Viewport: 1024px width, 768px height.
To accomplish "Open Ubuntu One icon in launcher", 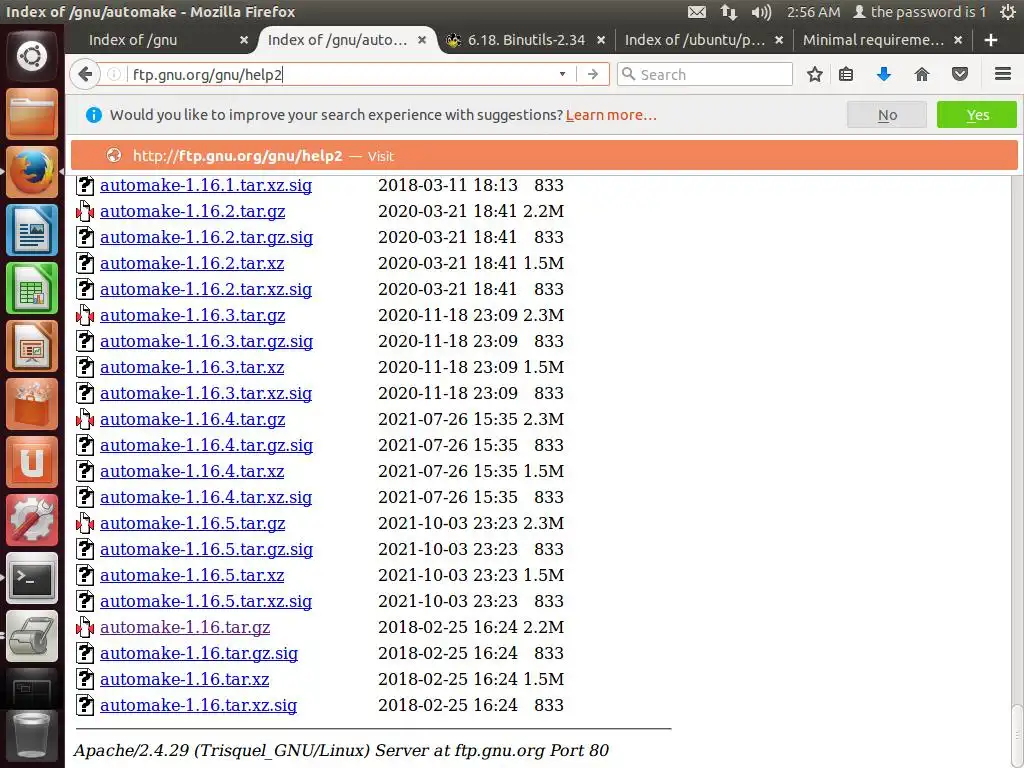I will coord(32,462).
